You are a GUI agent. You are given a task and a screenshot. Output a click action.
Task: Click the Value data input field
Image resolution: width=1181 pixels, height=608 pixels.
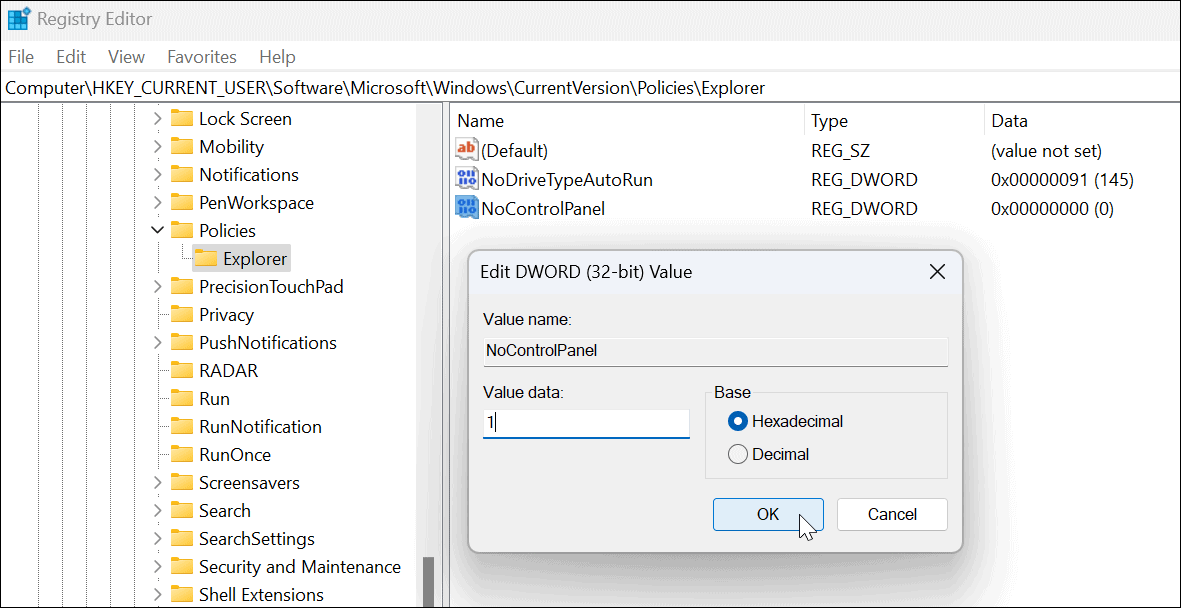(586, 423)
